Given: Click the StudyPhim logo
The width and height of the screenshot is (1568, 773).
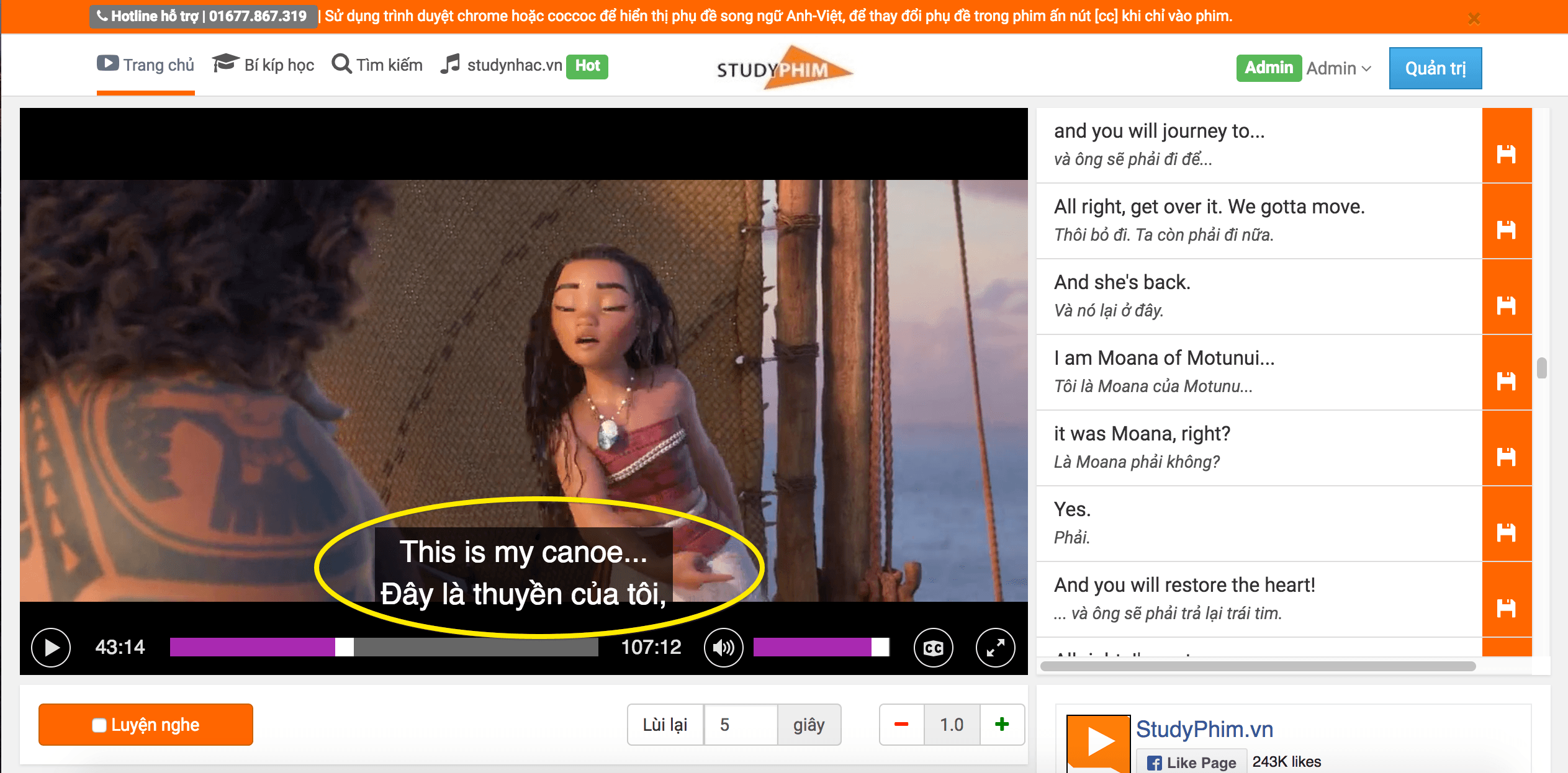Looking at the screenshot, I should click(x=784, y=68).
